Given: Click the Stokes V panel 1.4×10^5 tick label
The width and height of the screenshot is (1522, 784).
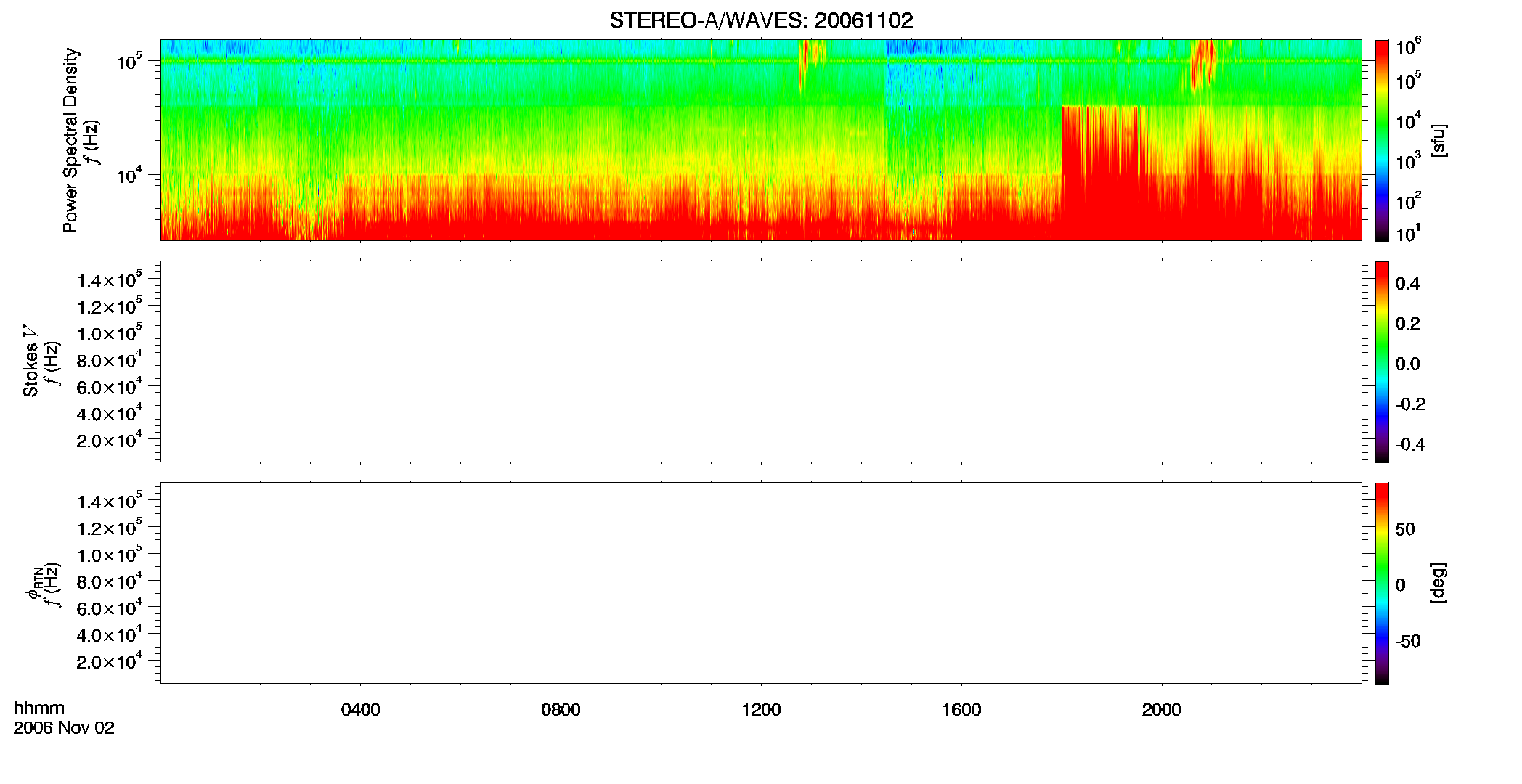Looking at the screenshot, I should (110, 279).
